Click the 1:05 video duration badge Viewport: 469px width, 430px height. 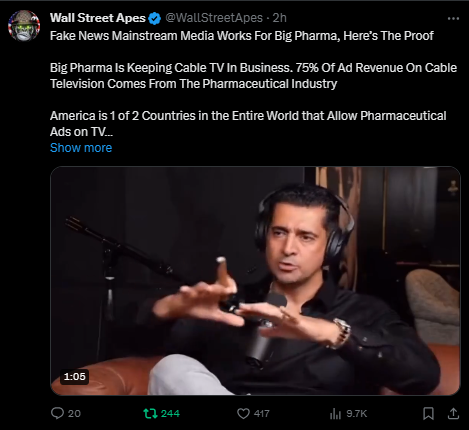(x=75, y=377)
